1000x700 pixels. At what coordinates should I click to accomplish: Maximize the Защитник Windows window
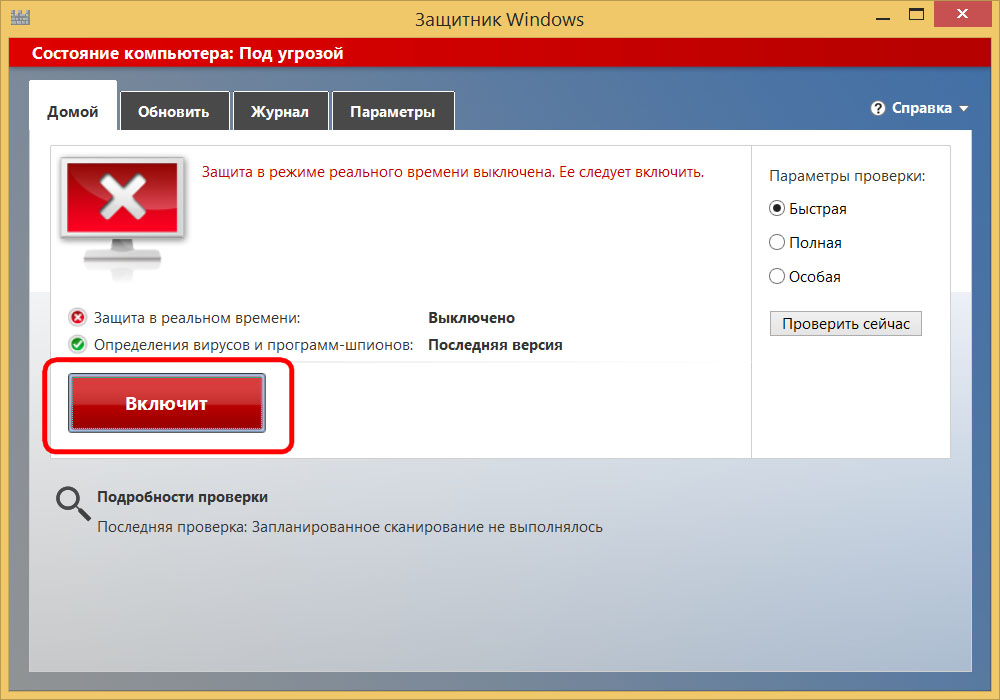(x=916, y=15)
